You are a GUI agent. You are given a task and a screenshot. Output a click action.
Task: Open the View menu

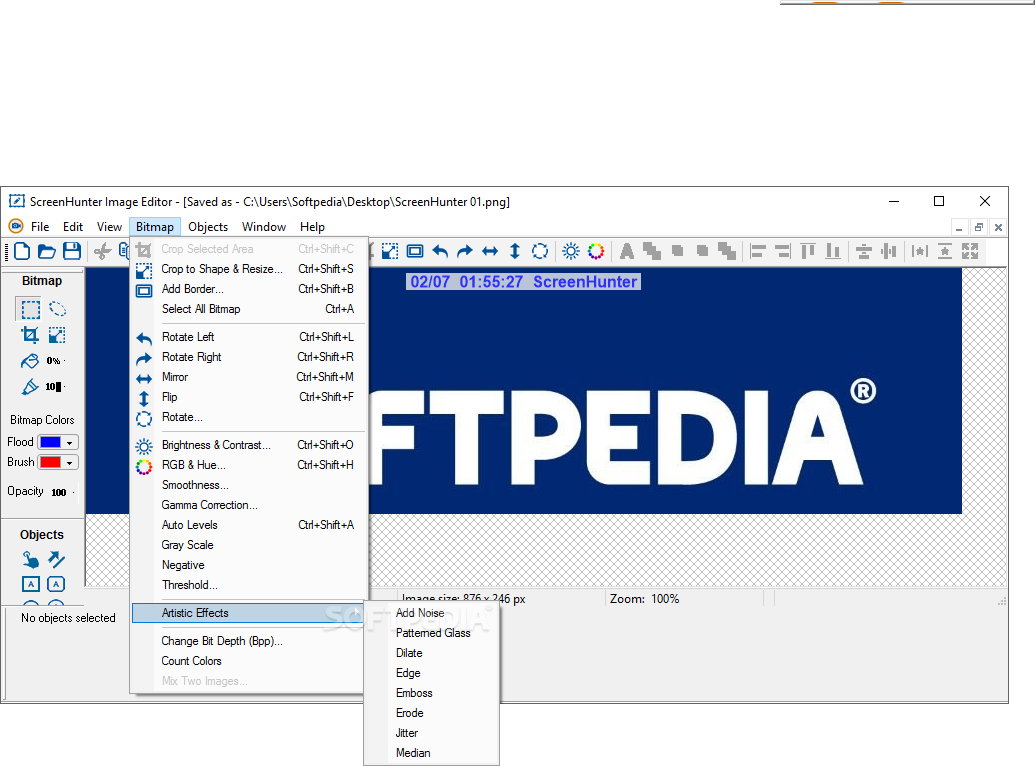click(x=110, y=226)
